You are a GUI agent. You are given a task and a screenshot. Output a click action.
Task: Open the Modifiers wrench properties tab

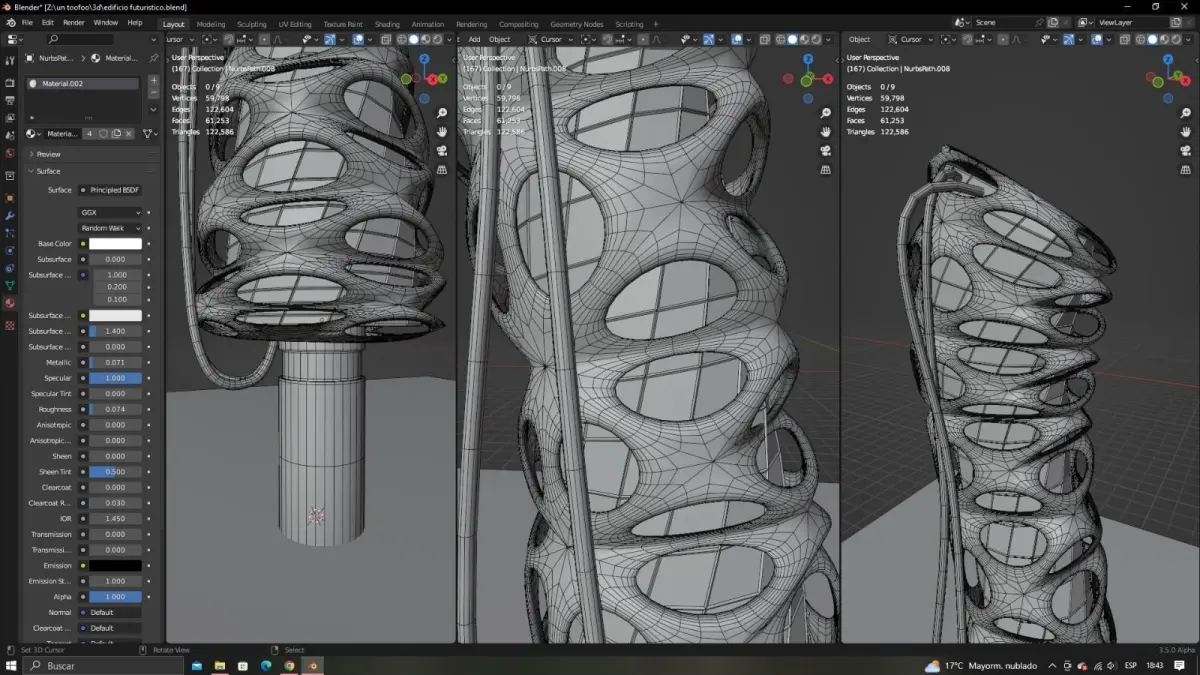click(x=10, y=216)
